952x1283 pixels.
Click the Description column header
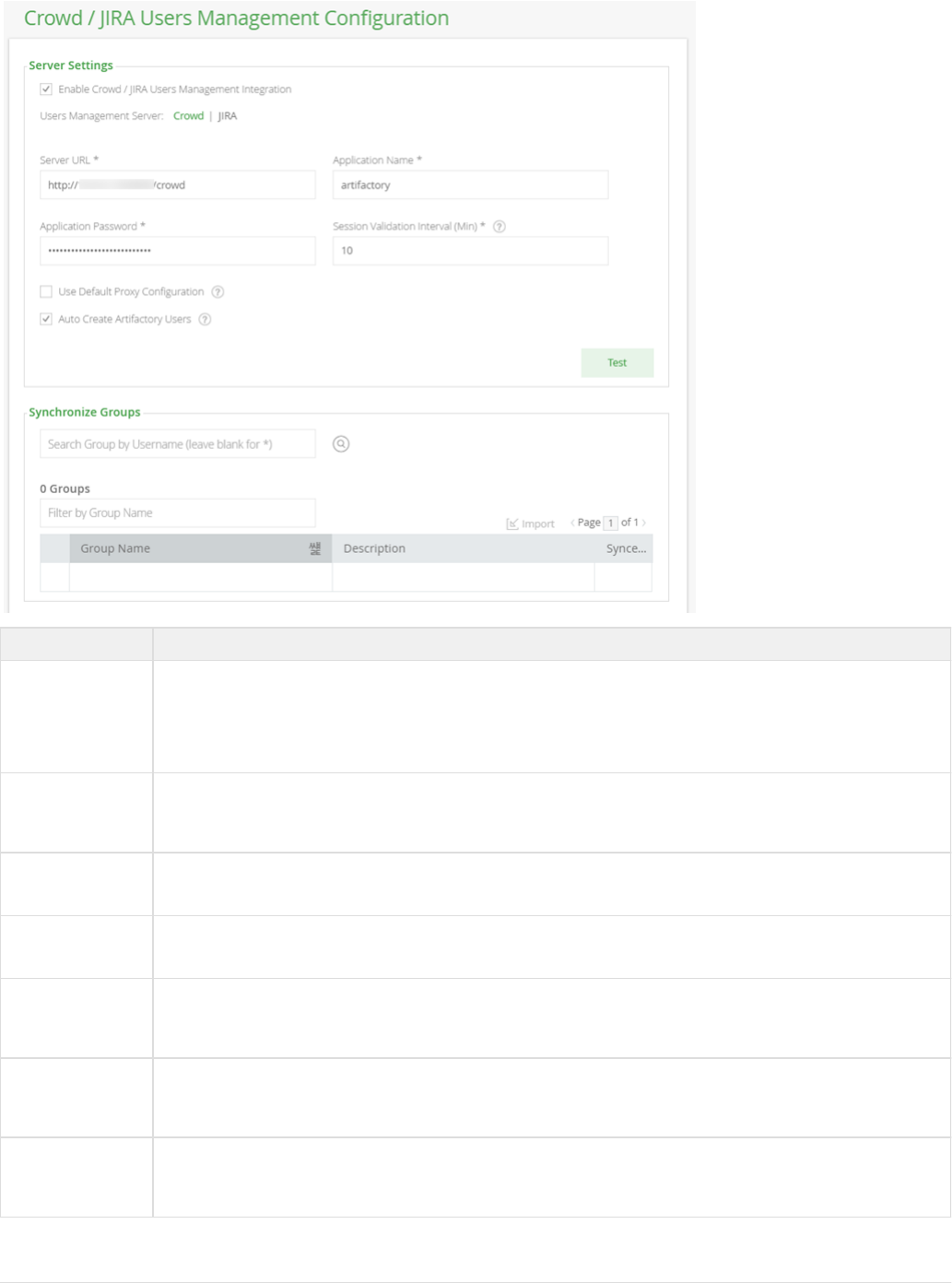(463, 548)
